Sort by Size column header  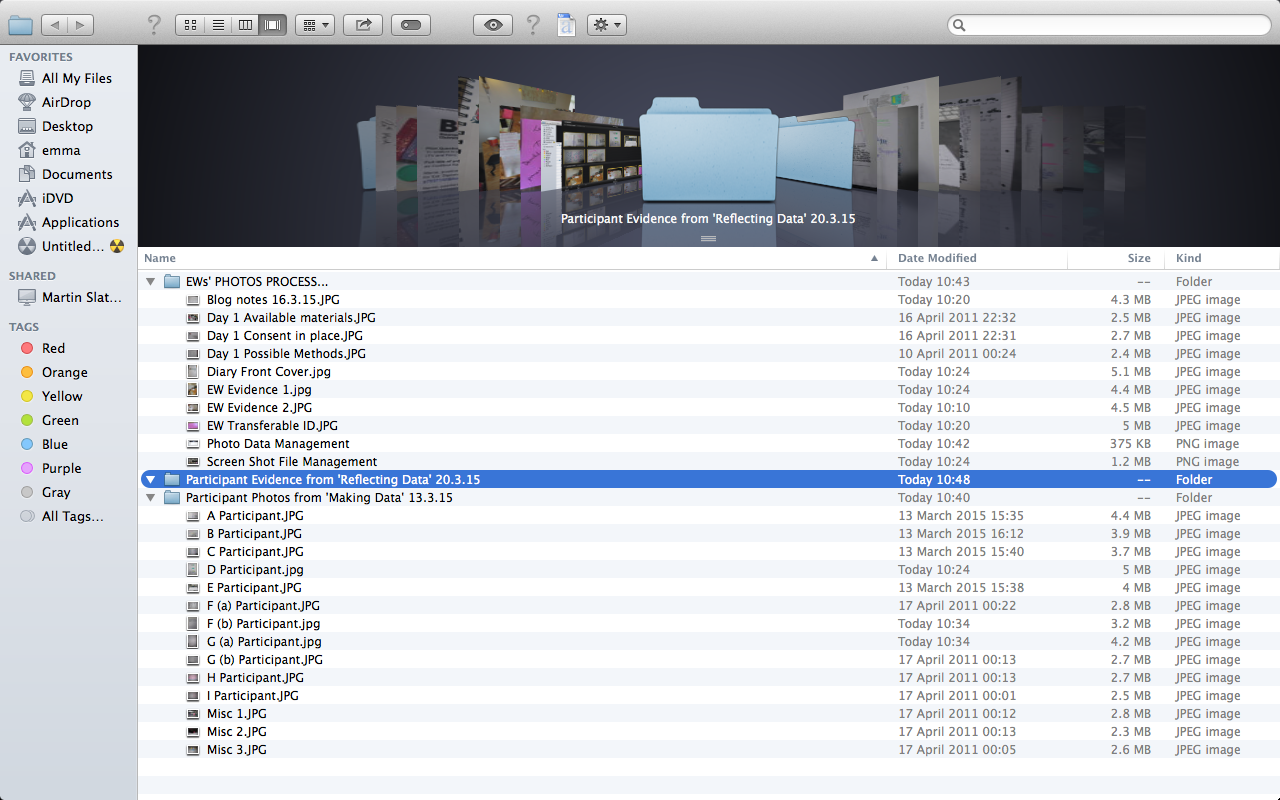tap(1138, 258)
